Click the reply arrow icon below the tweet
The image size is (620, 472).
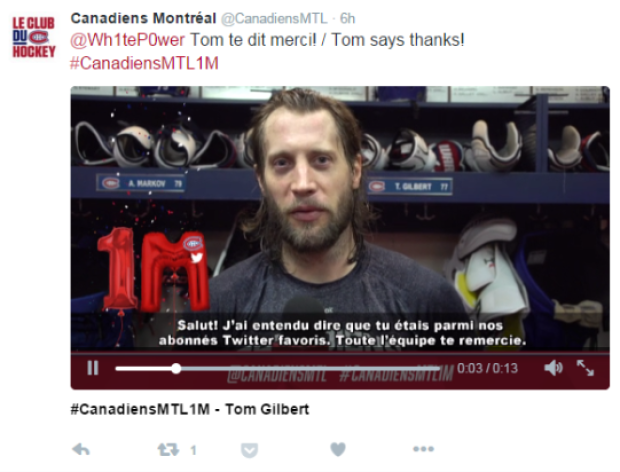(81, 449)
